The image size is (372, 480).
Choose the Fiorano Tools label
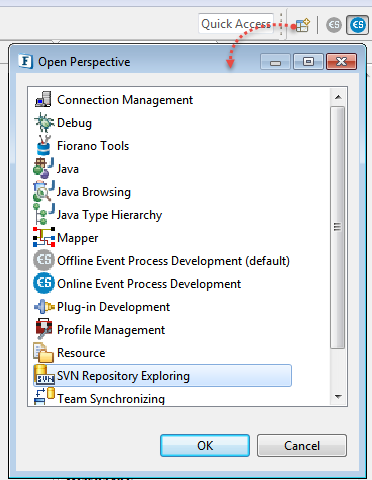93,146
